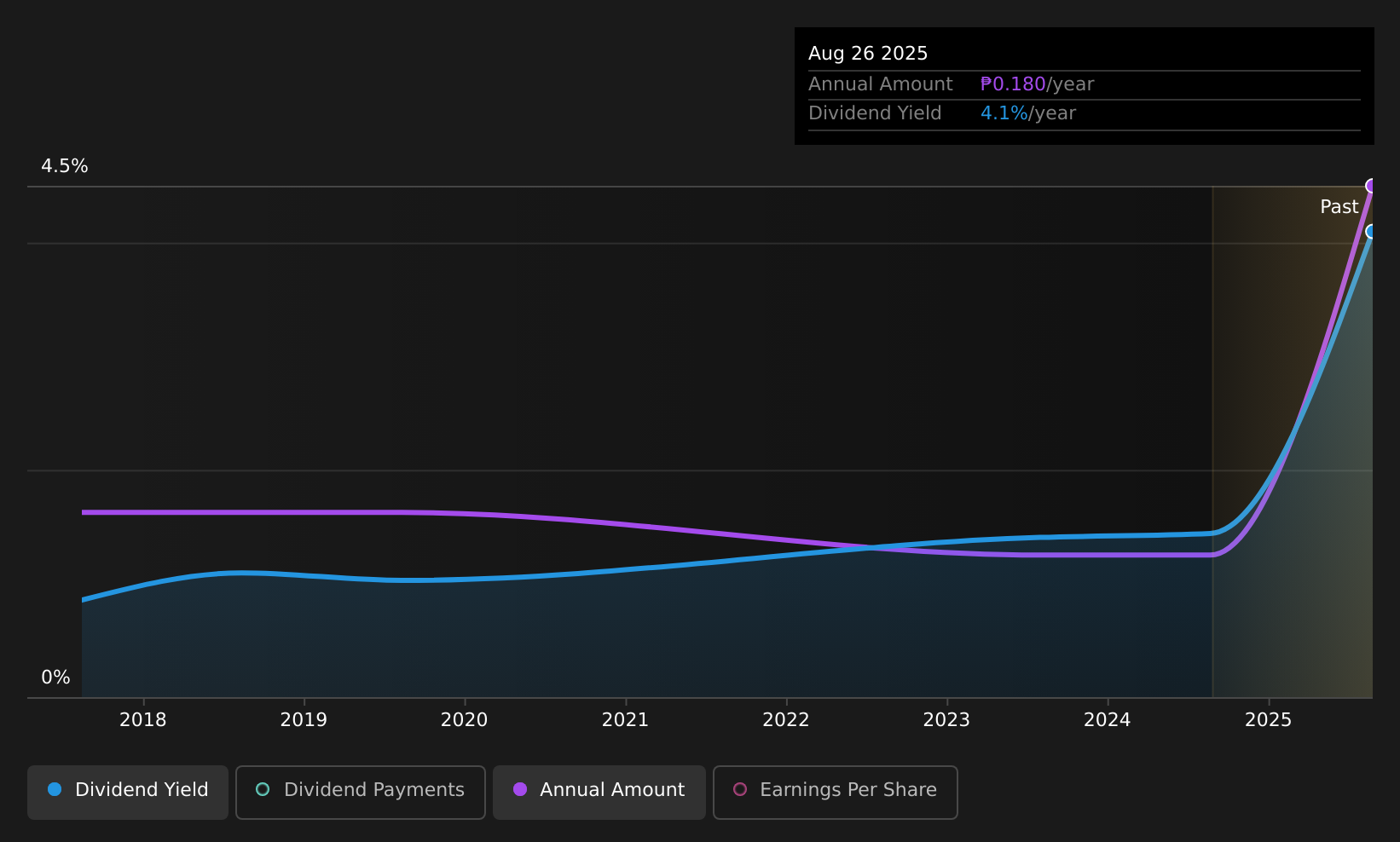Toggle the Annual Amount legend series
Viewport: 1400px width, 842px height.
click(599, 792)
